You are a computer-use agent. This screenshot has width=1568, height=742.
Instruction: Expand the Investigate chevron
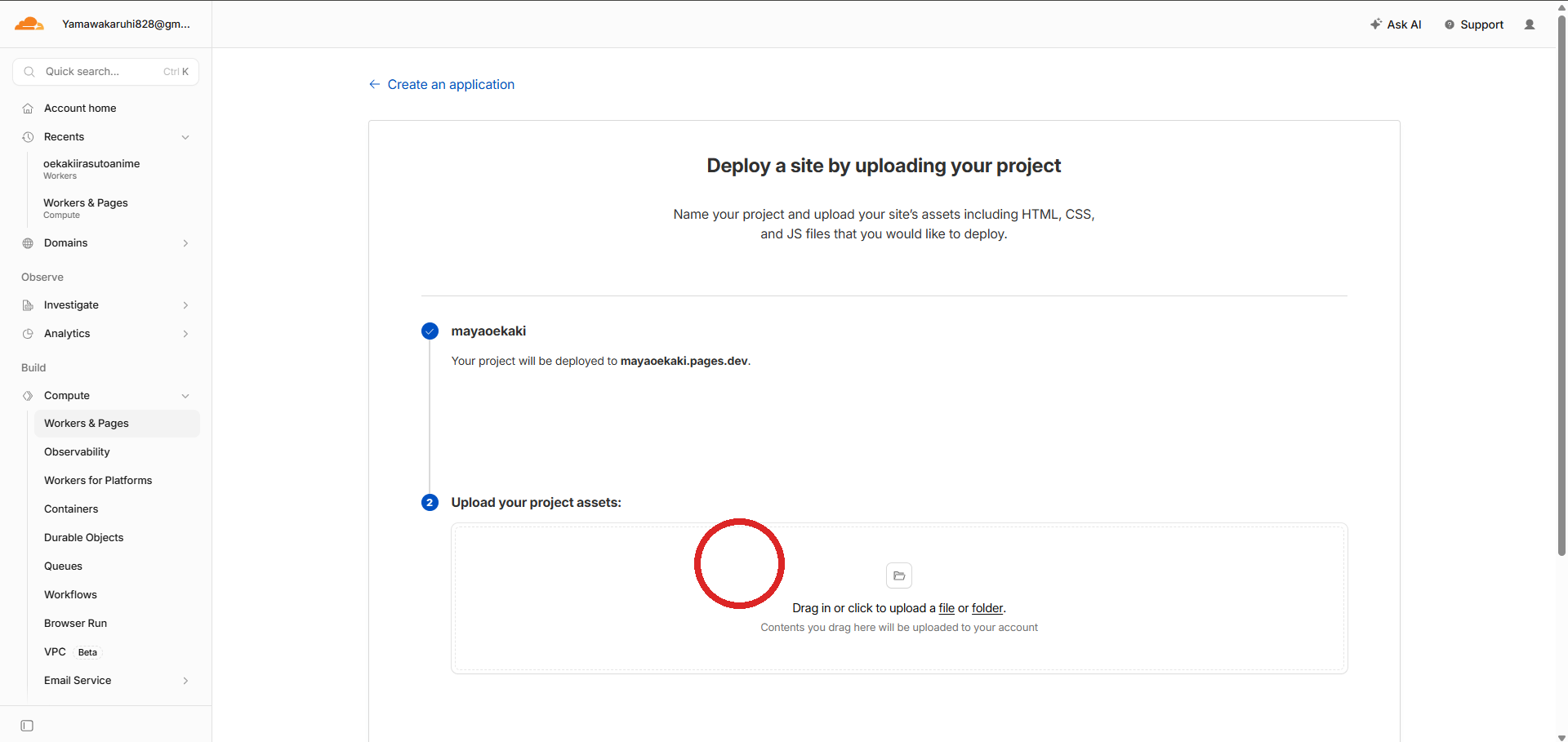[185, 305]
